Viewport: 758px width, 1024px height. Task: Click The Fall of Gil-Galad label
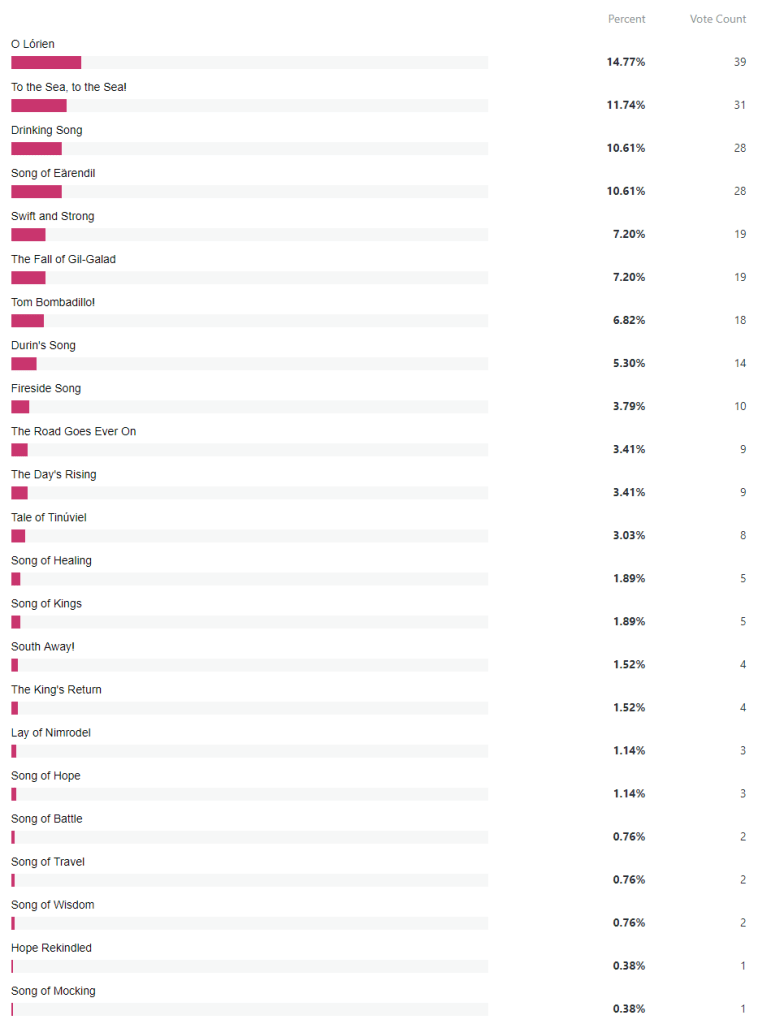point(63,259)
